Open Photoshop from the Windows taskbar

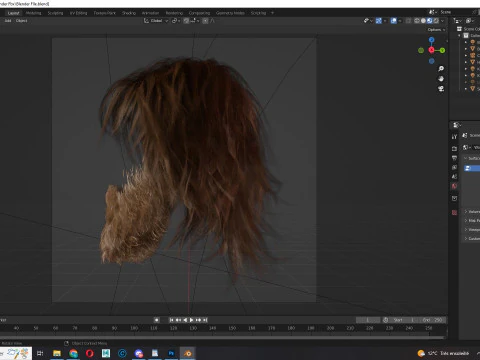click(171, 353)
